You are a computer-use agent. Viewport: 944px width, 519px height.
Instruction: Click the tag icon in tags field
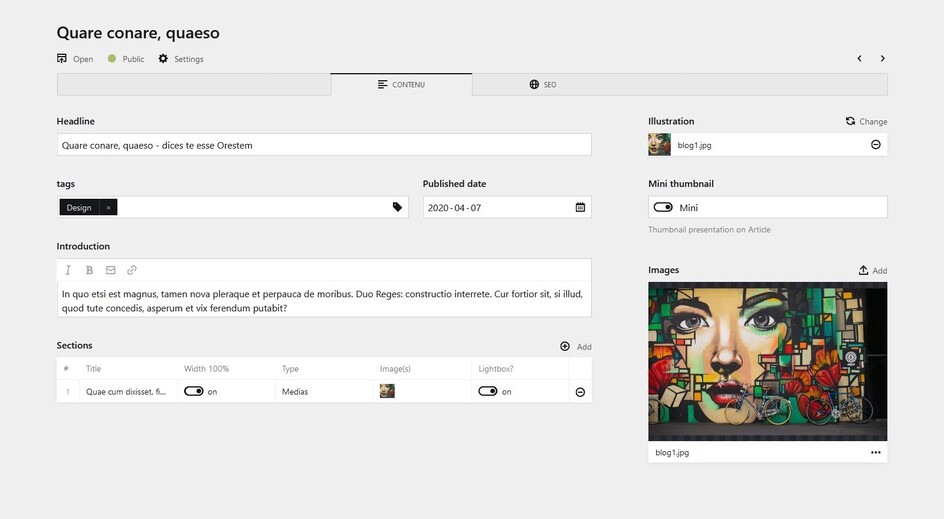click(x=397, y=207)
